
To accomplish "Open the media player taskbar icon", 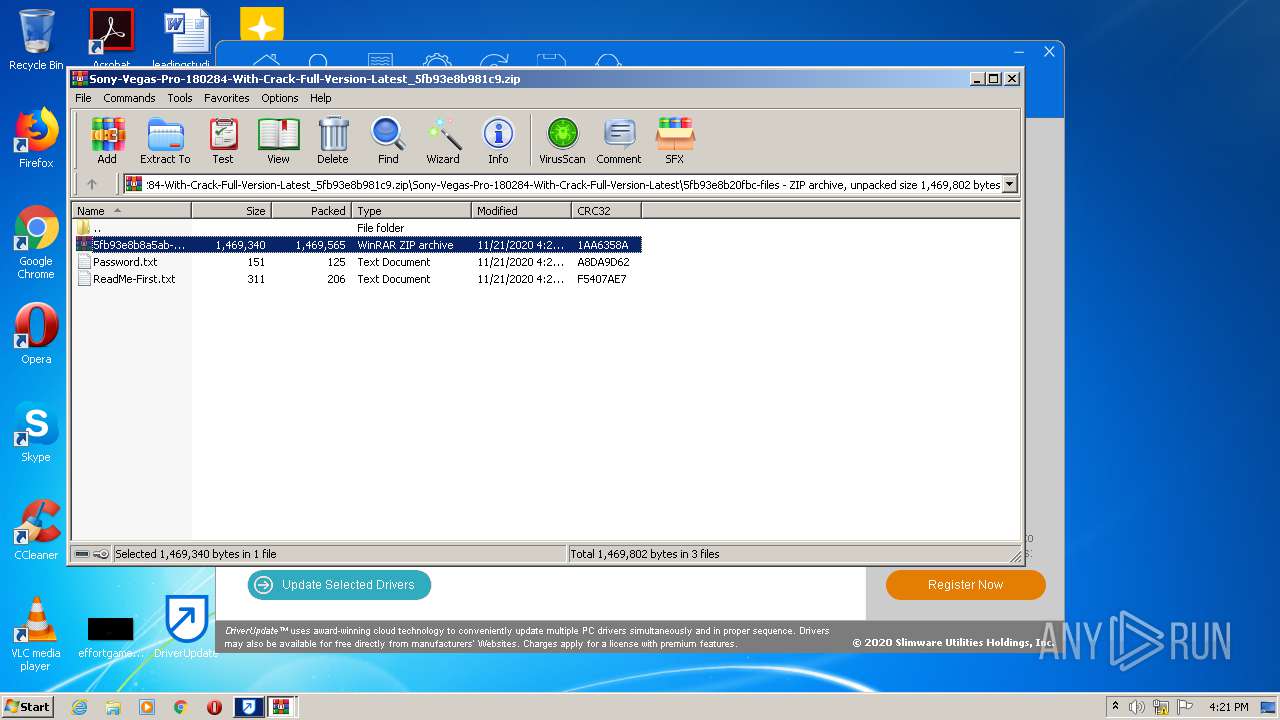I will (x=147, y=707).
